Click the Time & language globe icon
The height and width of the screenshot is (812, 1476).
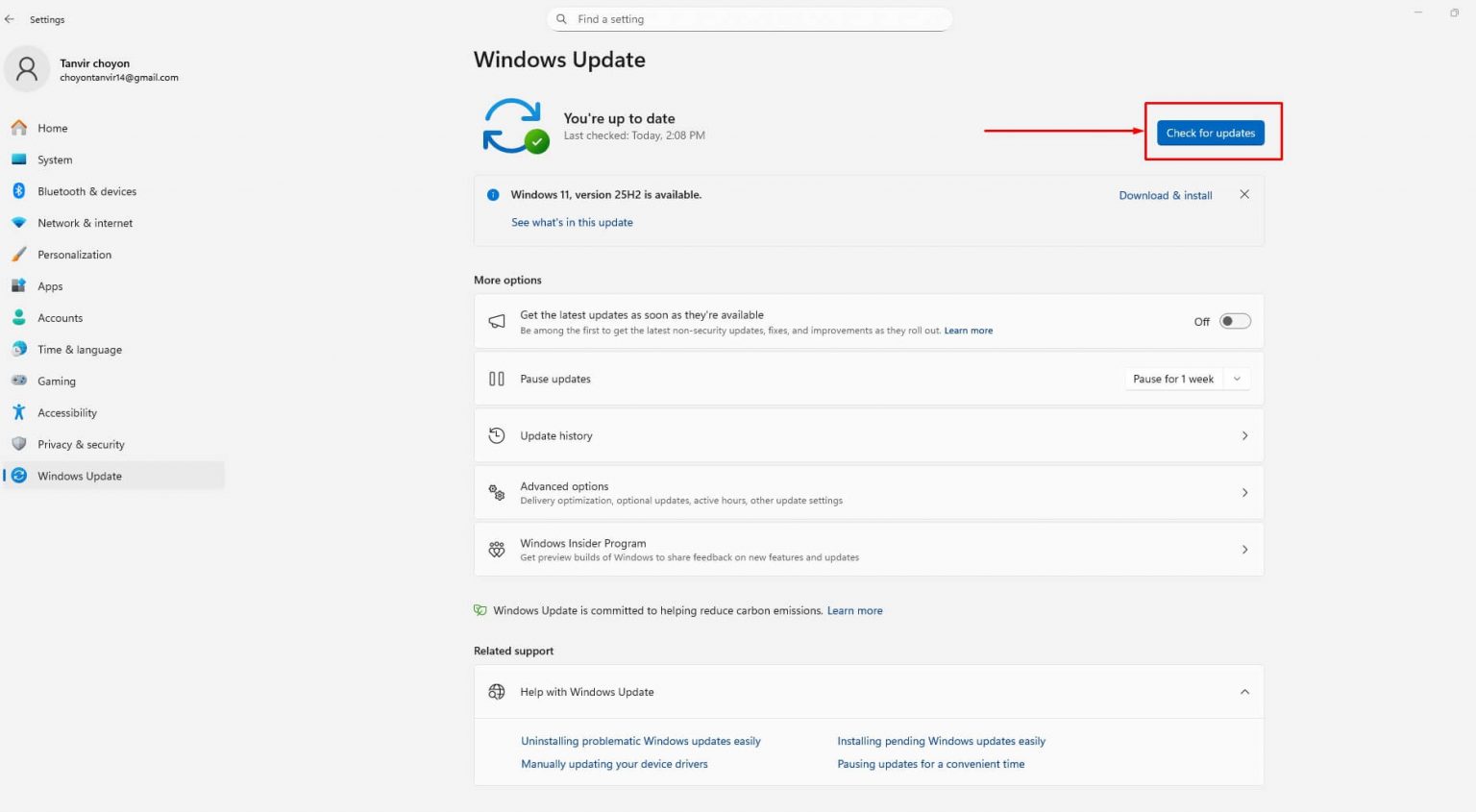pyautogui.click(x=18, y=349)
